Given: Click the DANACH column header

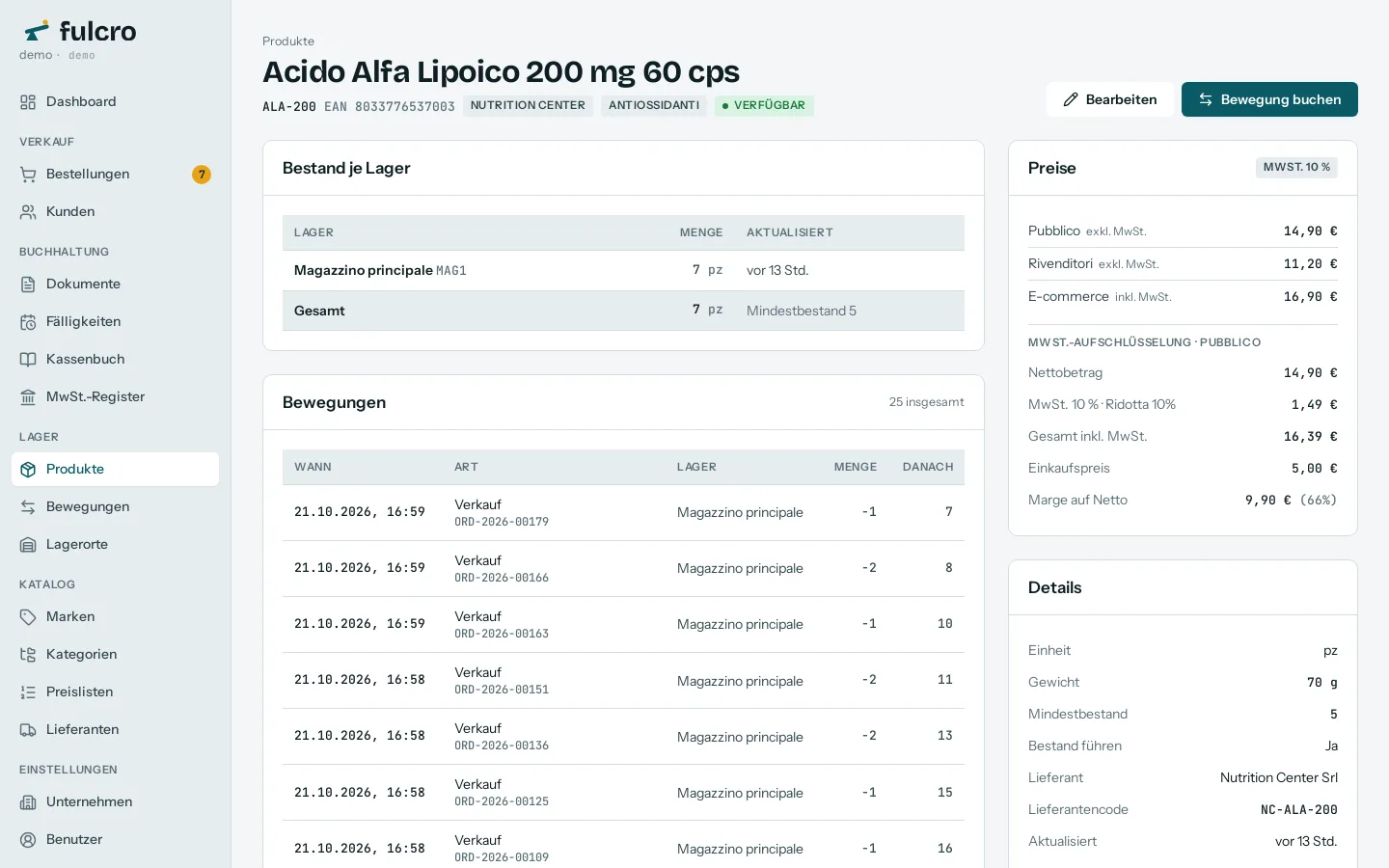Looking at the screenshot, I should point(928,467).
